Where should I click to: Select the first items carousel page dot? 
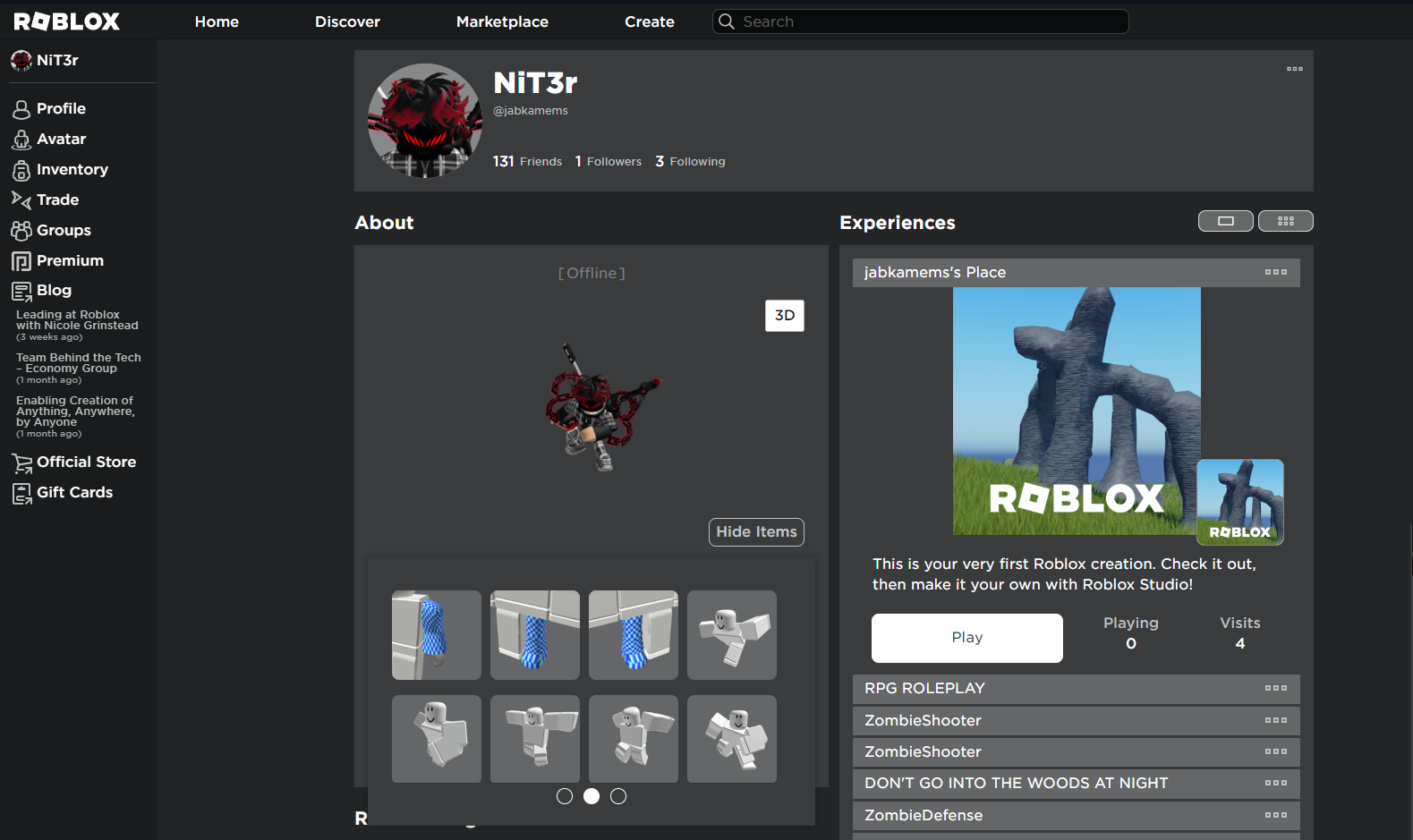tap(565, 796)
